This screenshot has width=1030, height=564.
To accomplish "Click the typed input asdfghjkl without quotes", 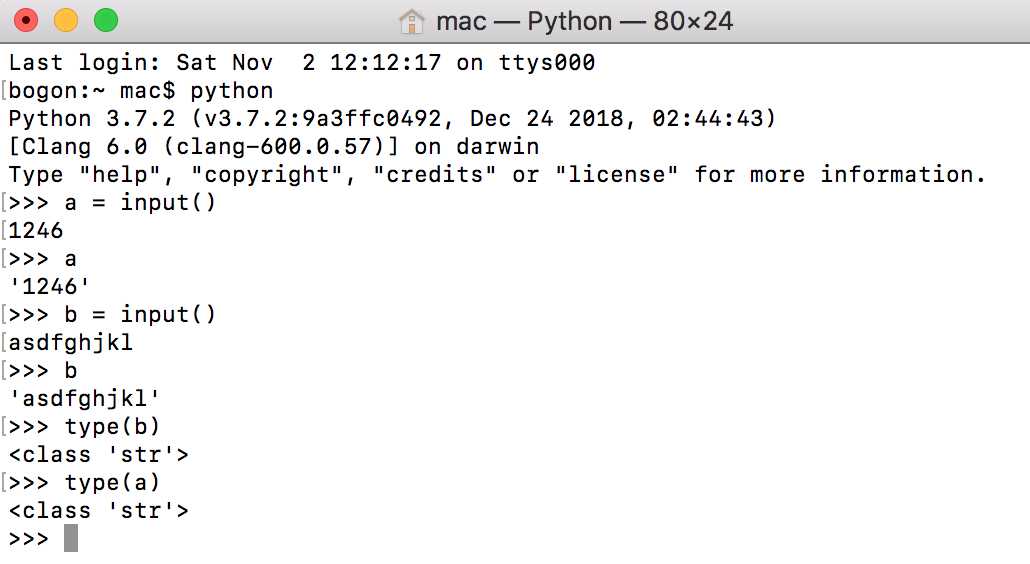I will click(x=70, y=343).
